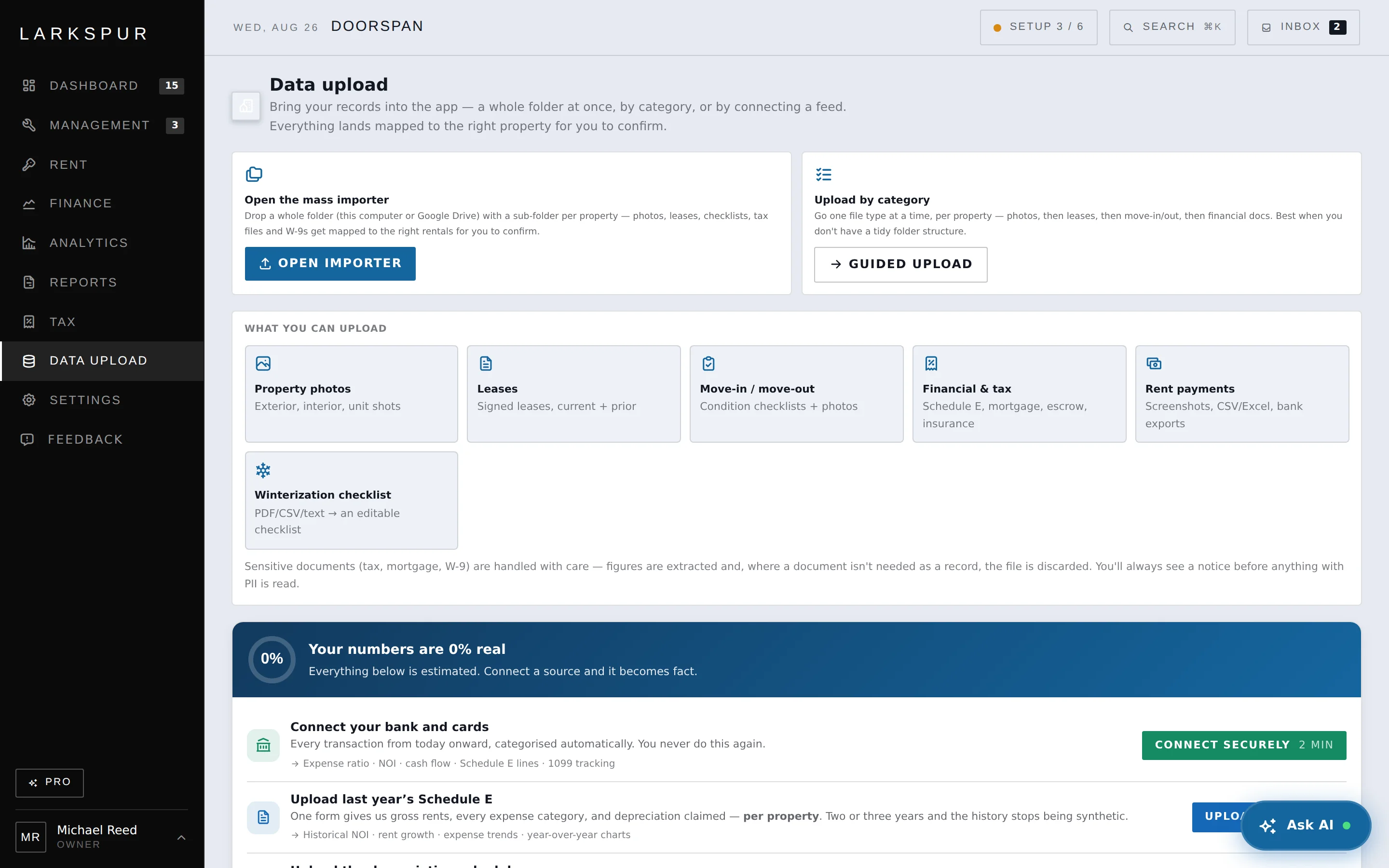The image size is (1389, 868).
Task: Click the bank building icon
Action: [263, 745]
